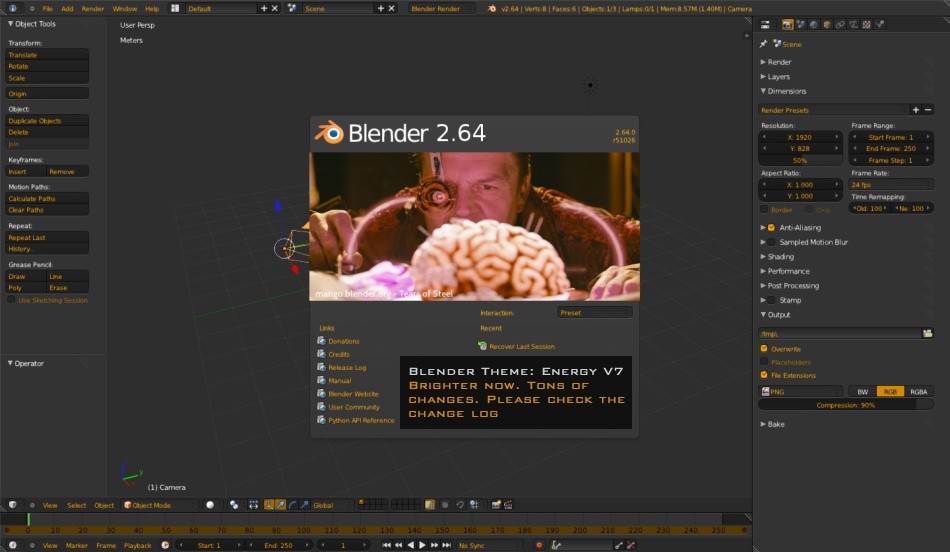Click the 50% resolution percentage slider
The height and width of the screenshot is (552, 950).
[x=800, y=160]
